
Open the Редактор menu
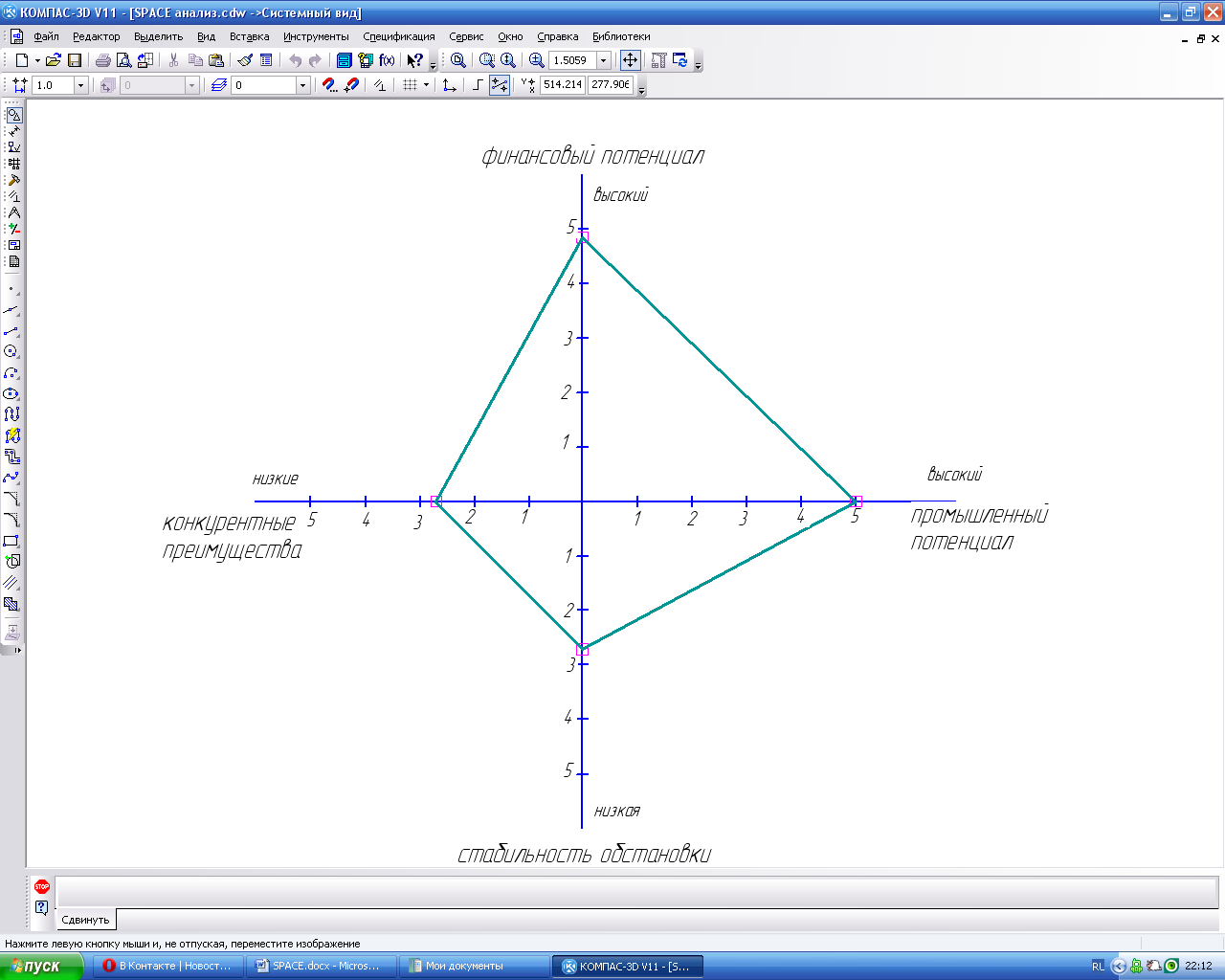click(97, 36)
